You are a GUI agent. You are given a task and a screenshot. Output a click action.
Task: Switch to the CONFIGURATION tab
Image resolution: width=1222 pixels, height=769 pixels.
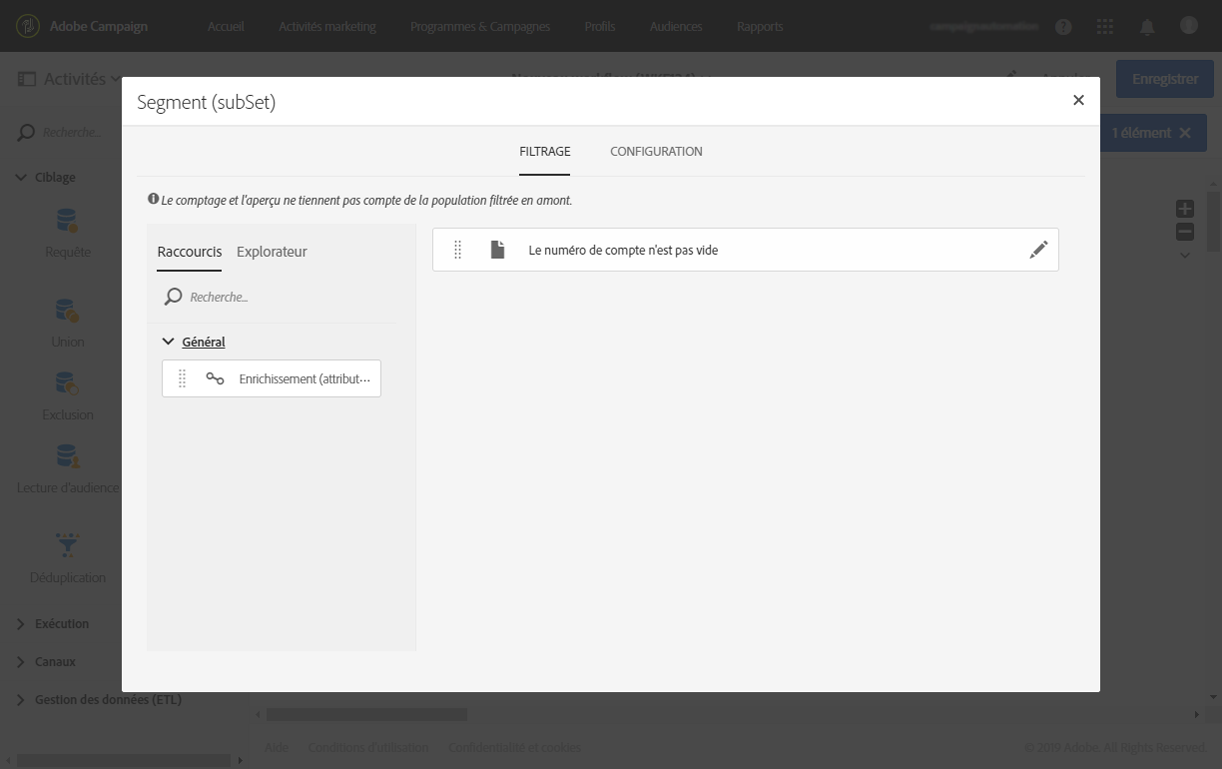(x=656, y=152)
